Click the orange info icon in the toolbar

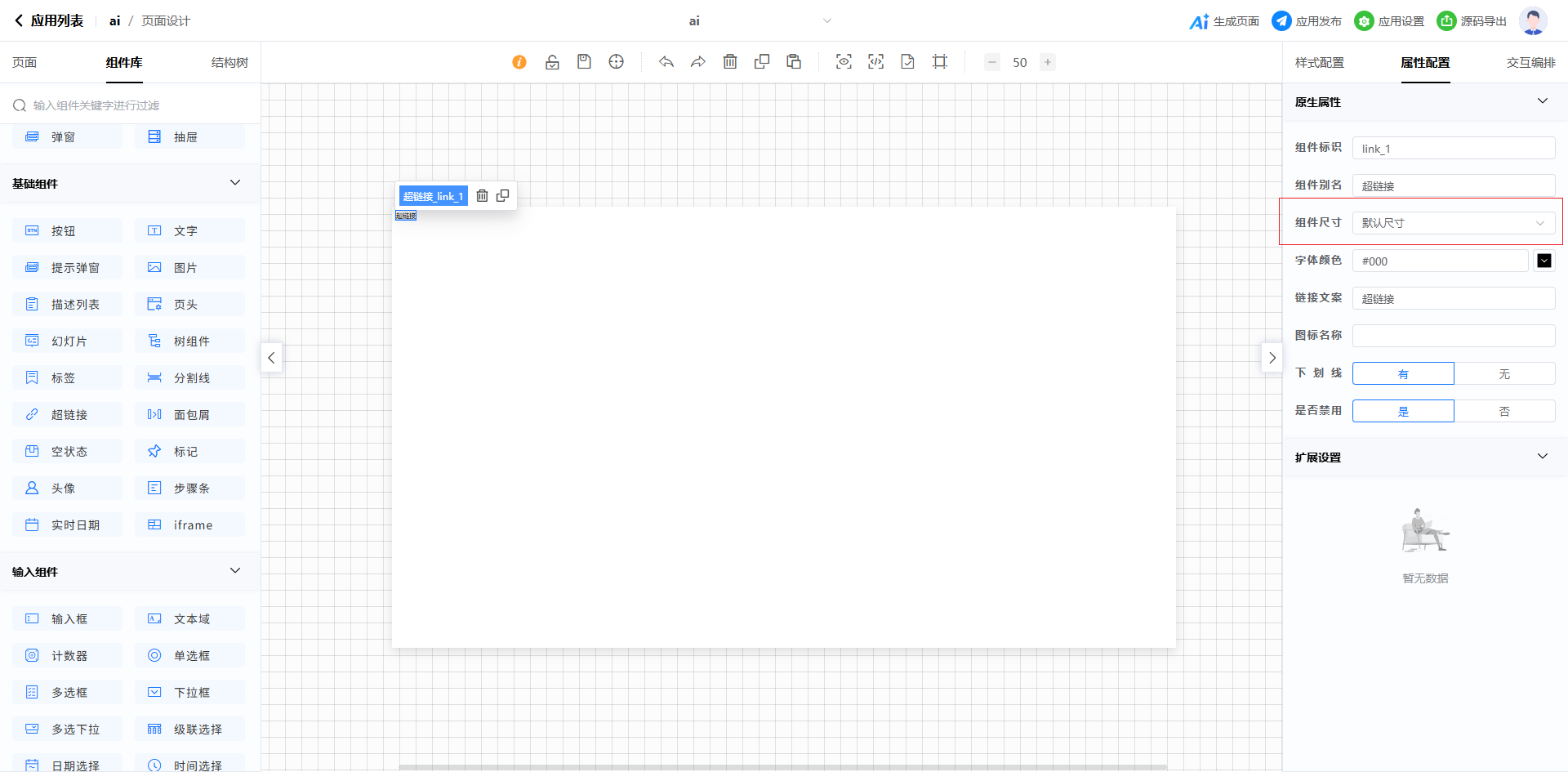tap(519, 62)
